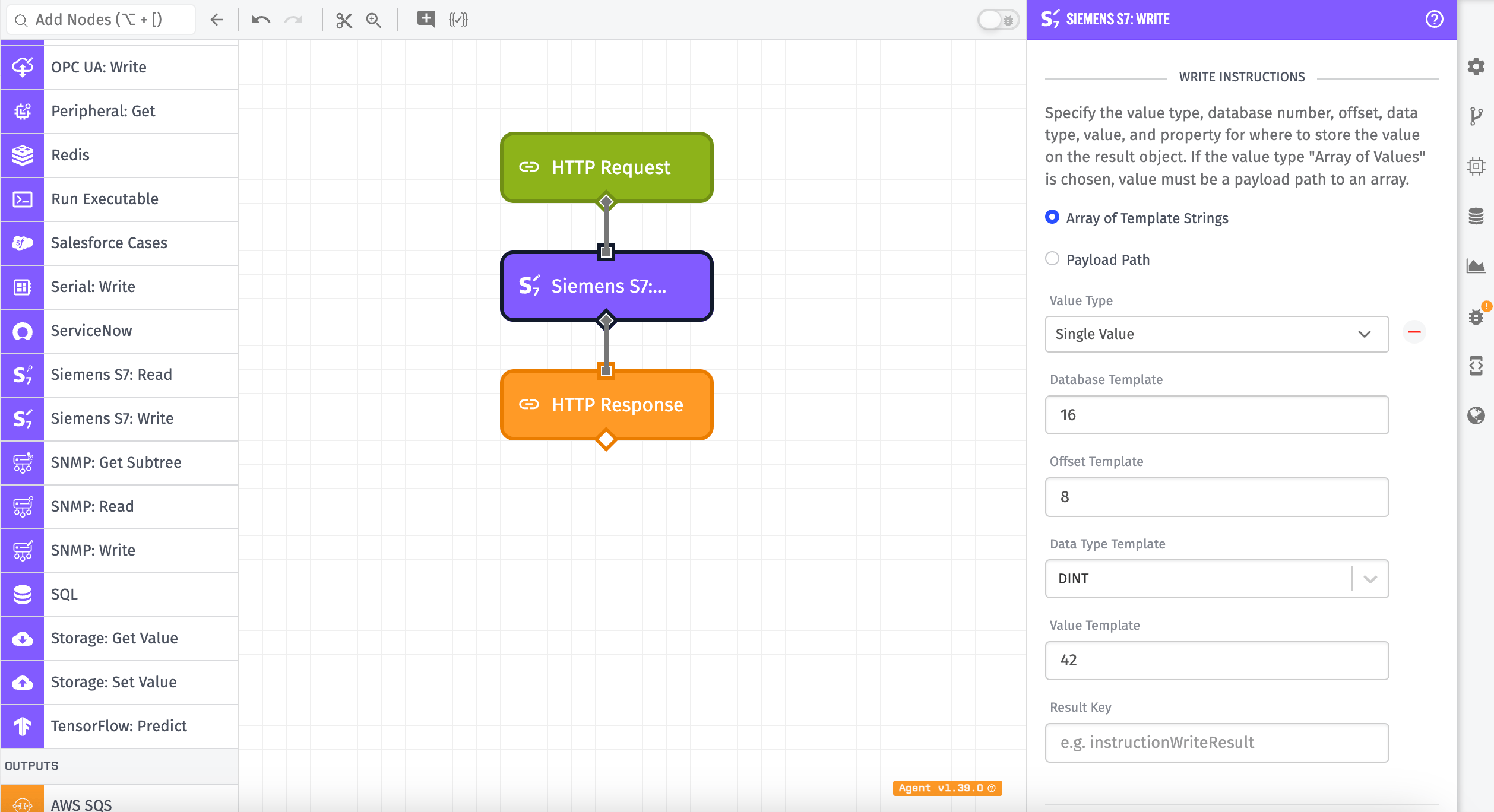Select the HTTP Request node

(x=606, y=167)
